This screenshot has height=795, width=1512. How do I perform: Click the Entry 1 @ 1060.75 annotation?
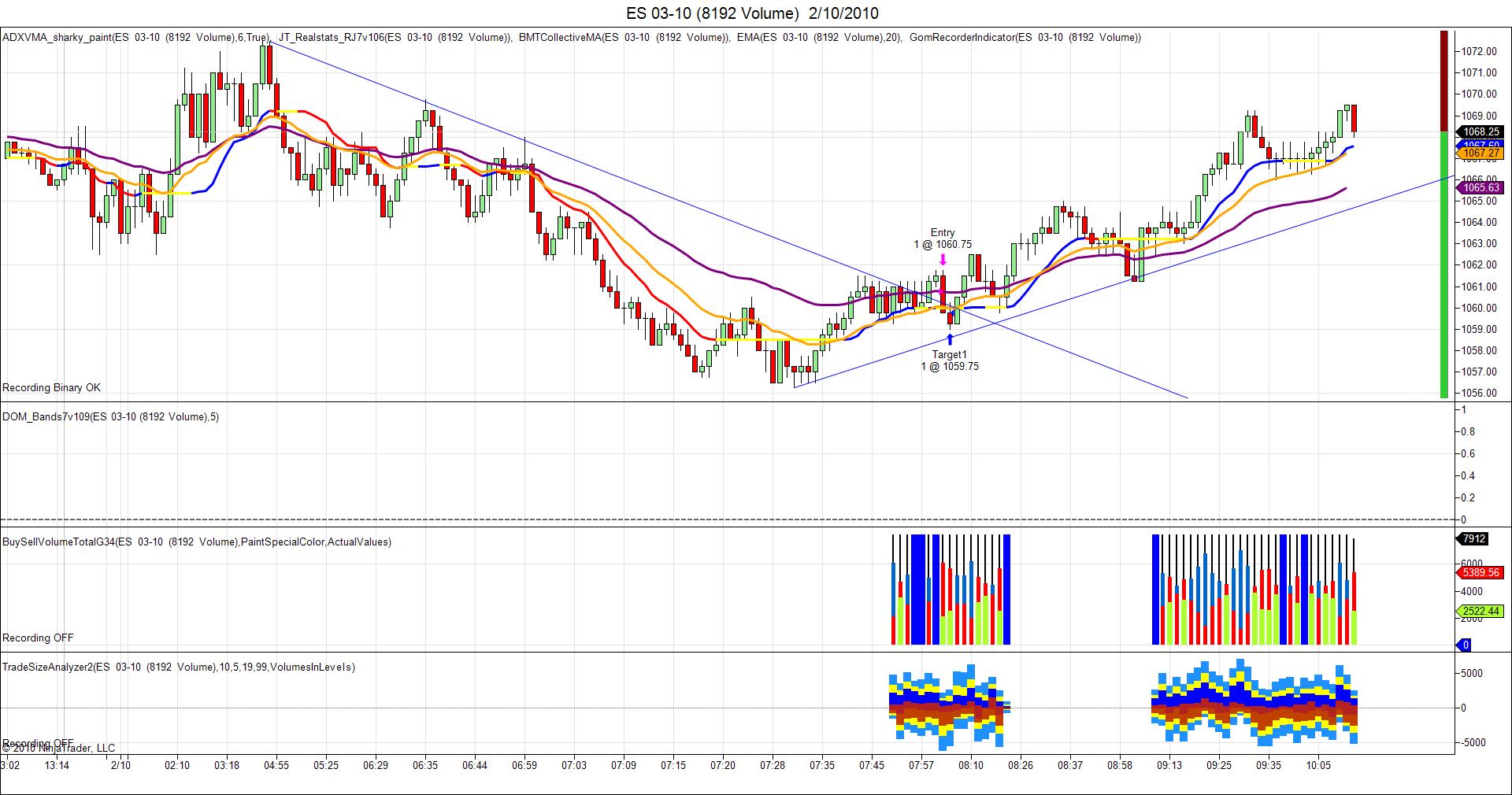943,238
